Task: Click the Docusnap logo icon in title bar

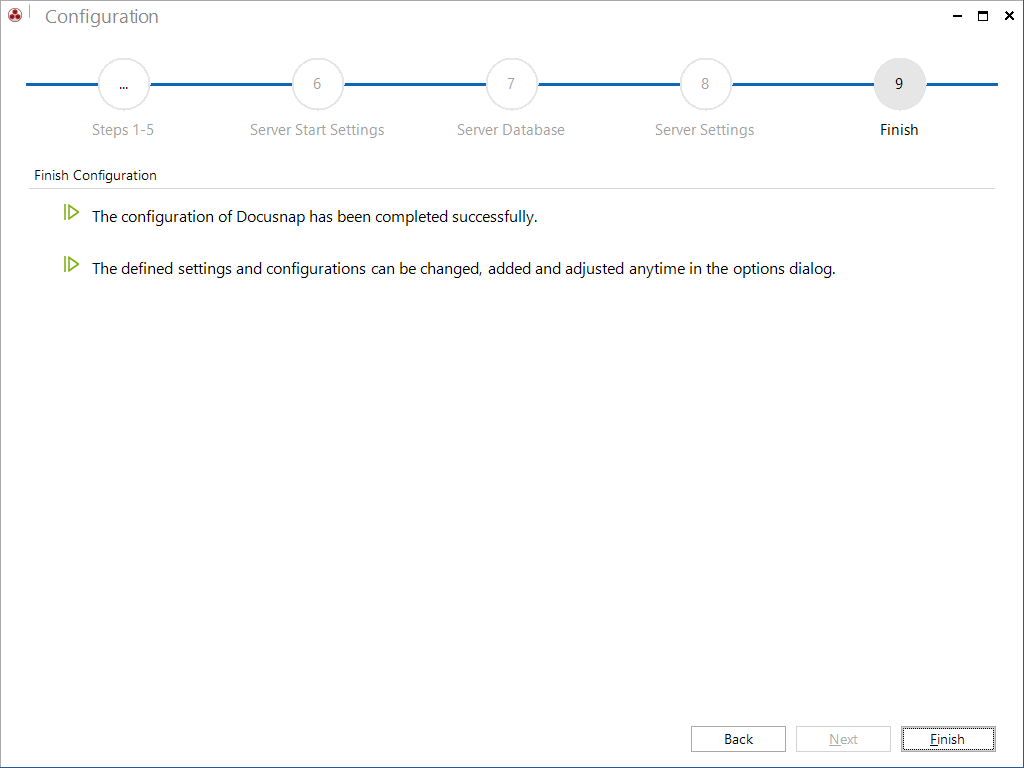Action: pyautogui.click(x=15, y=14)
